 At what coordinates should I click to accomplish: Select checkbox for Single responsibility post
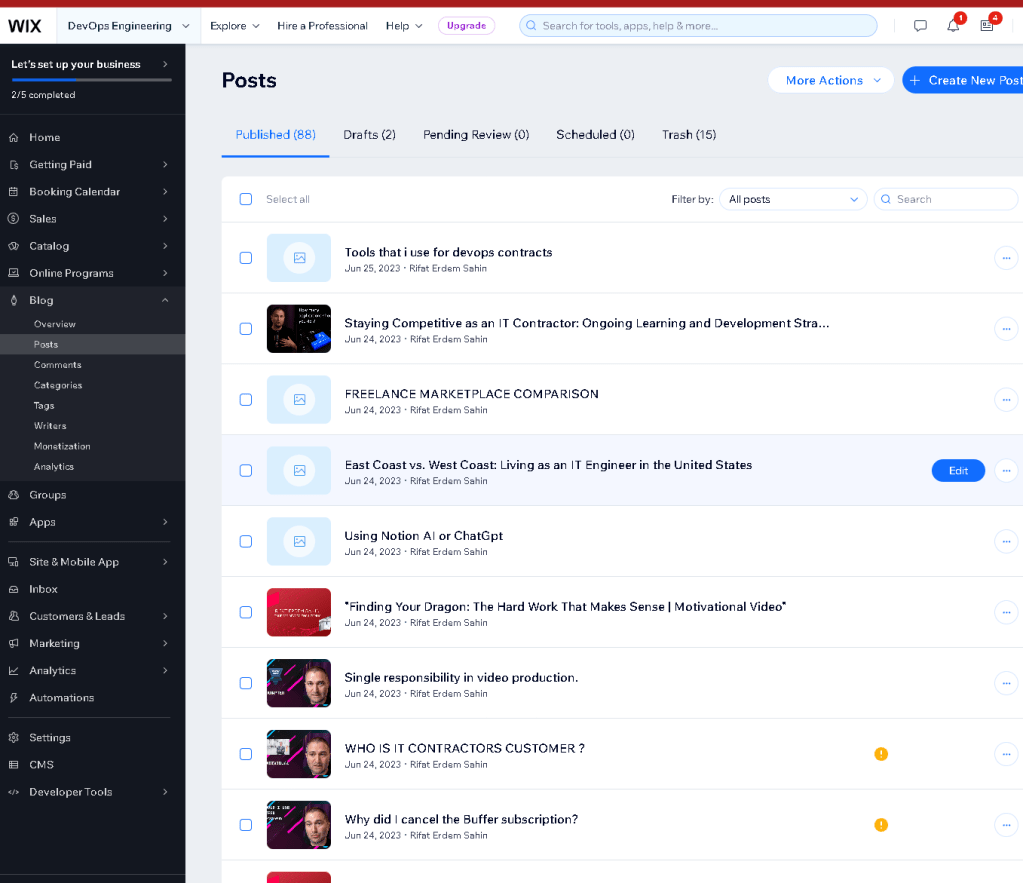(x=246, y=683)
